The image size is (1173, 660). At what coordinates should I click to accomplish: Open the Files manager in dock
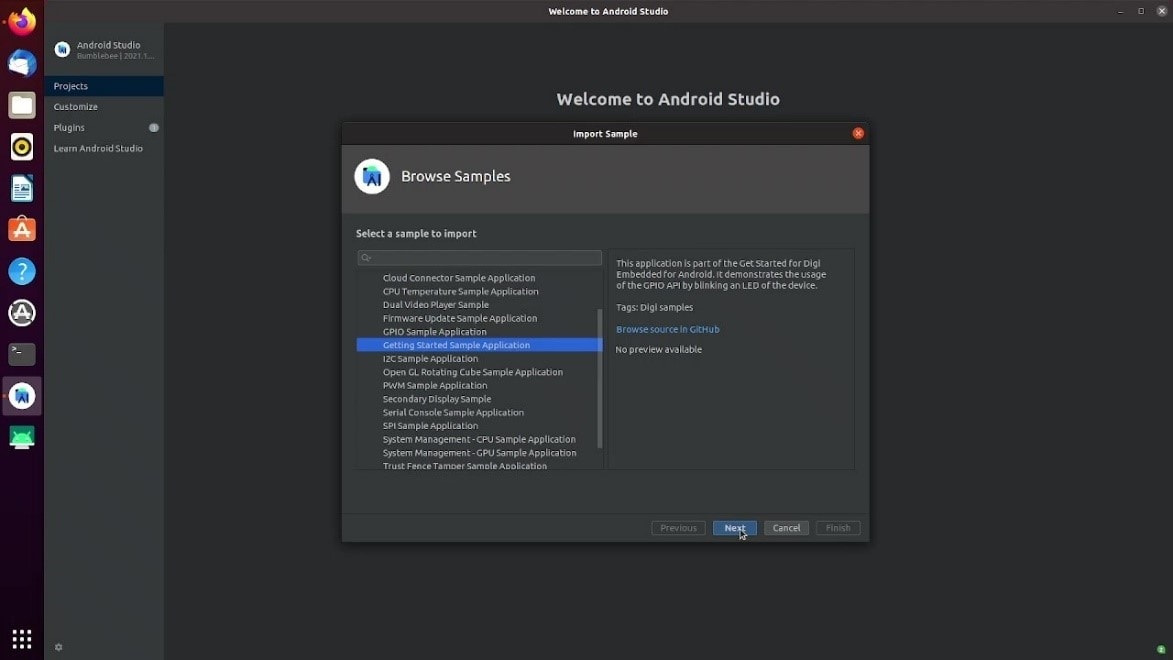[22, 105]
